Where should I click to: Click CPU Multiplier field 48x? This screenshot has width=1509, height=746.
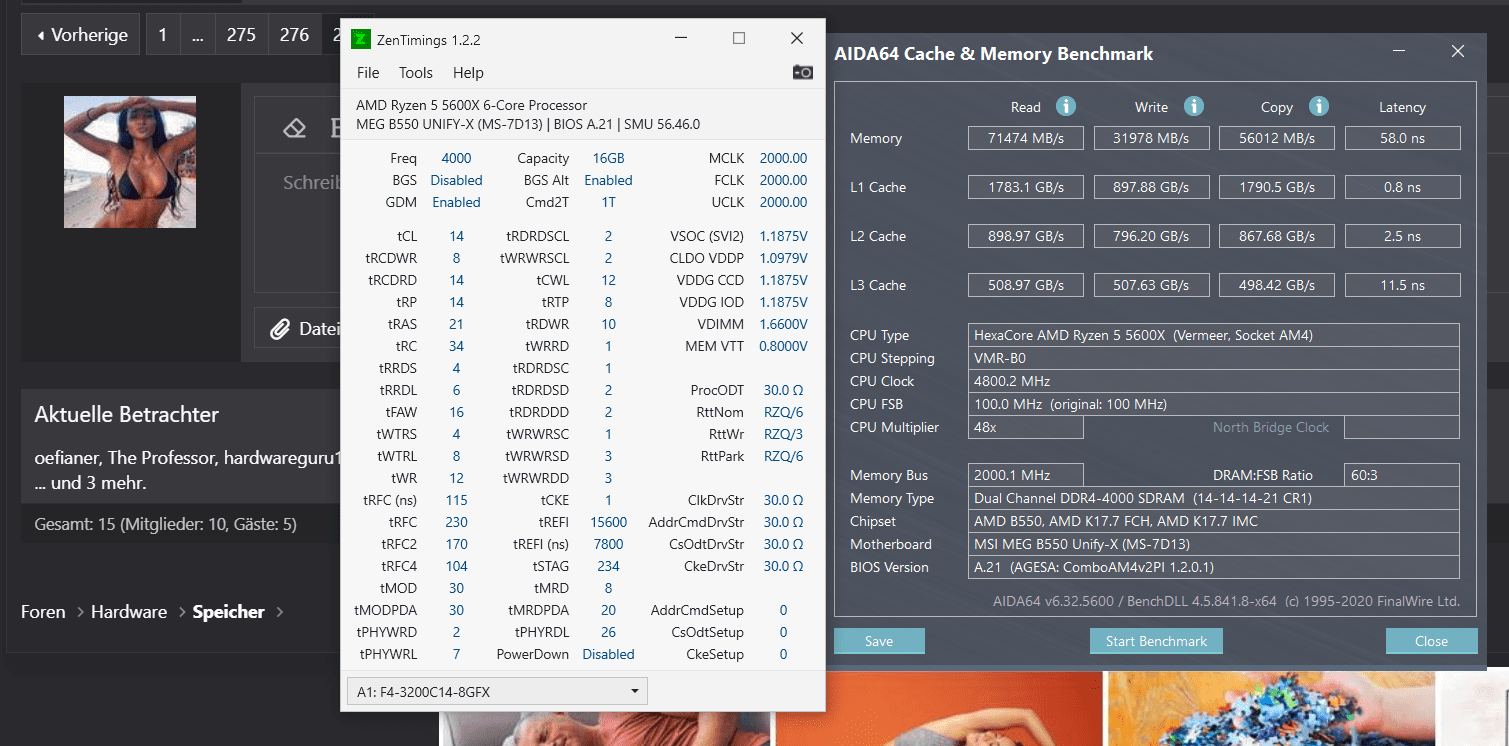point(1026,427)
